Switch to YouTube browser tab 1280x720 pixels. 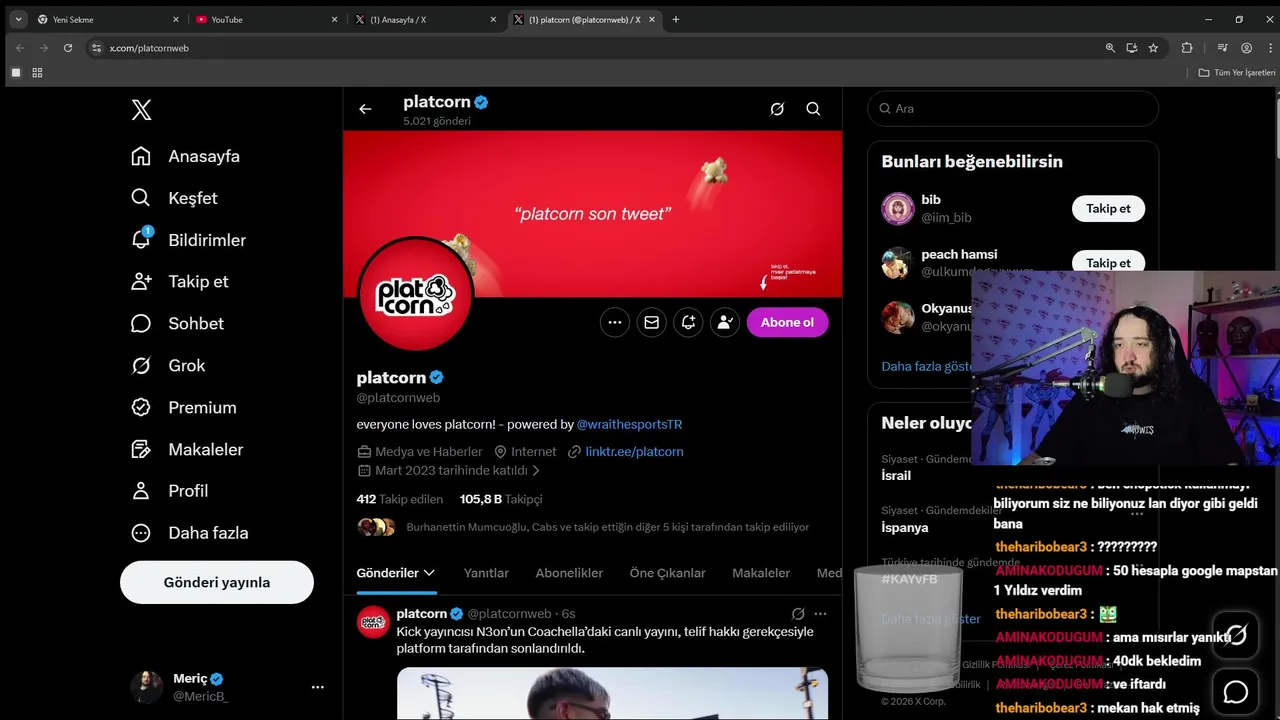266,19
